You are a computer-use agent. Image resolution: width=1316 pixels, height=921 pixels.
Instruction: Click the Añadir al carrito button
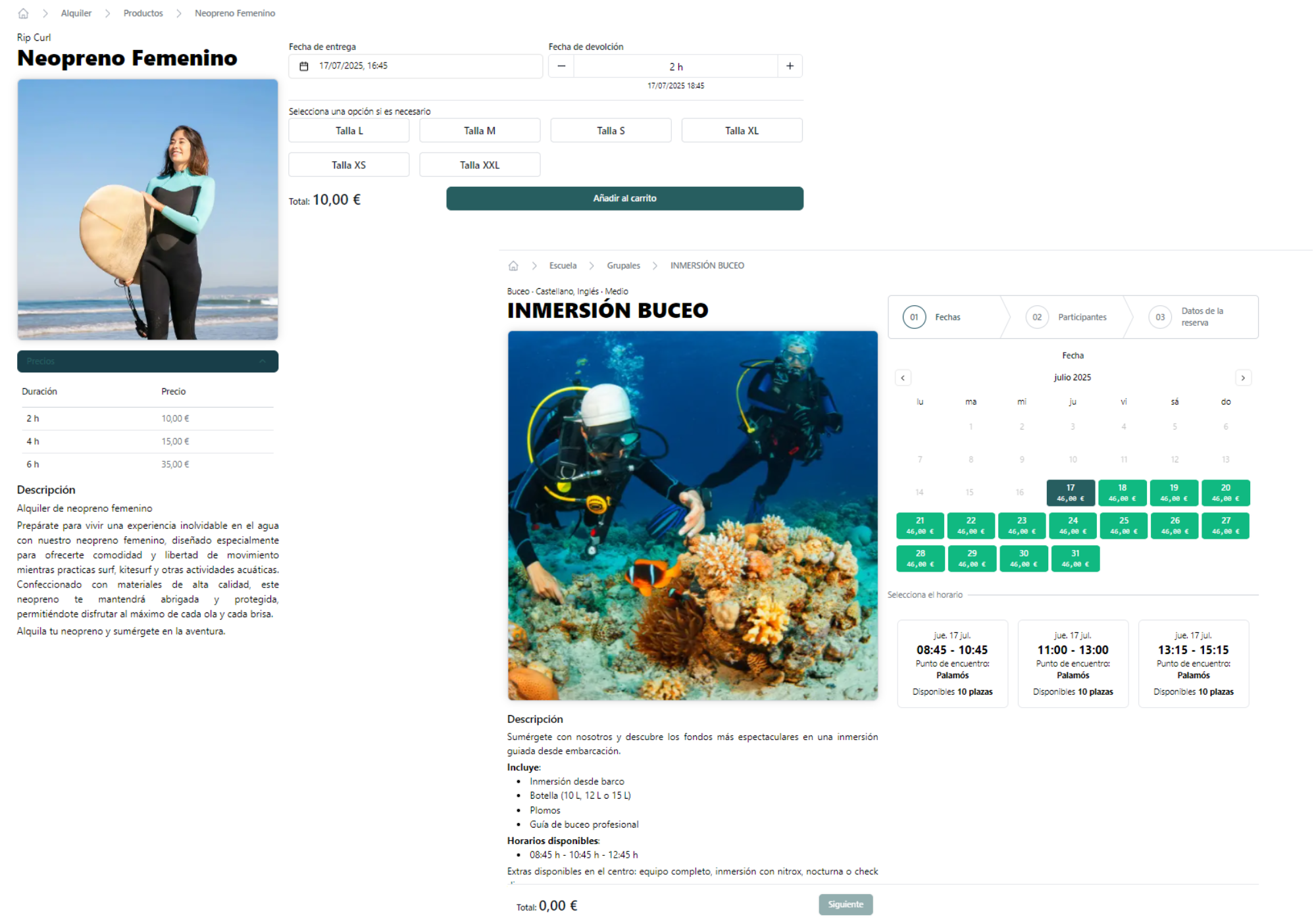click(x=624, y=199)
